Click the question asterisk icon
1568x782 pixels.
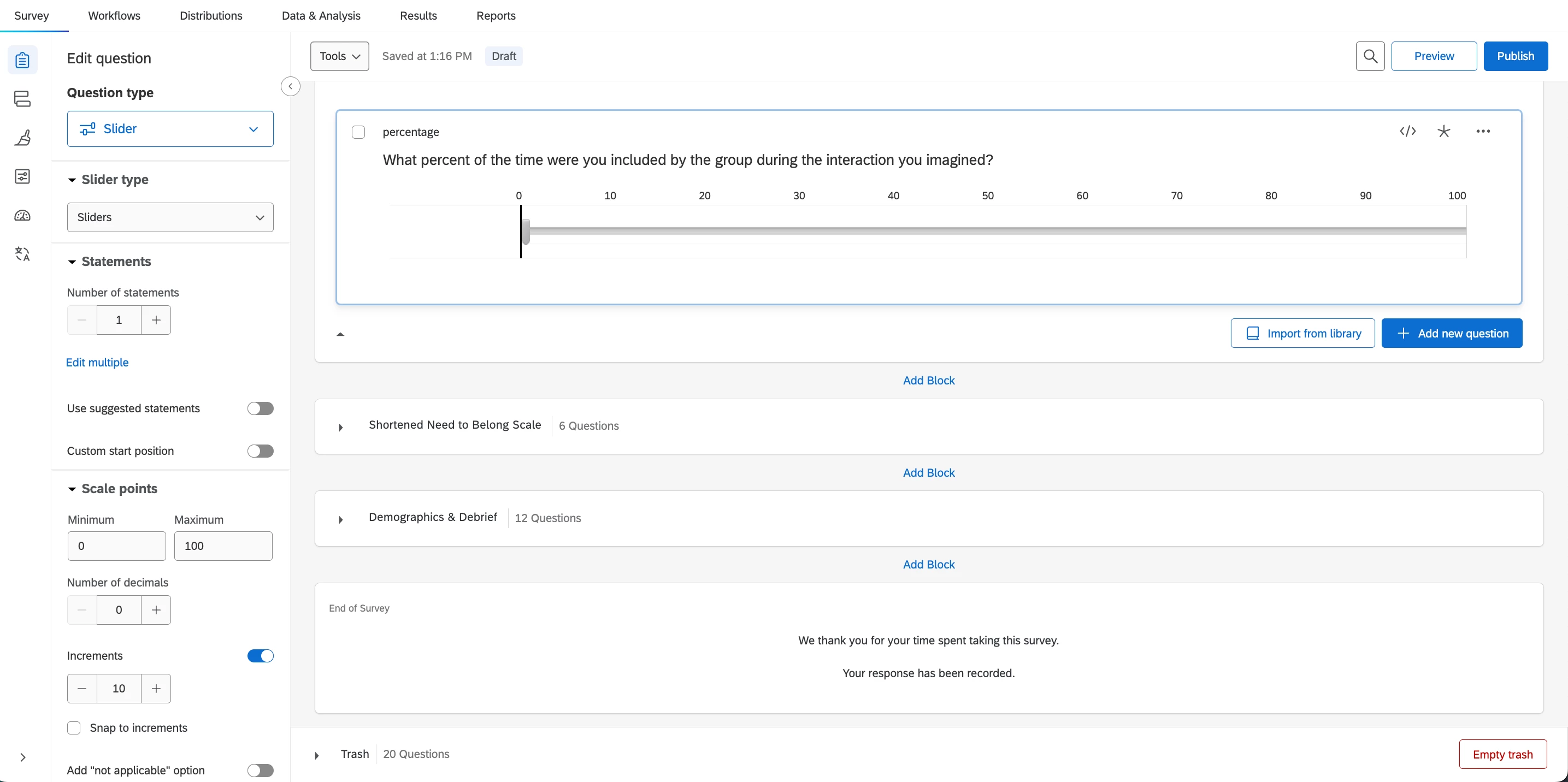pos(1443,132)
